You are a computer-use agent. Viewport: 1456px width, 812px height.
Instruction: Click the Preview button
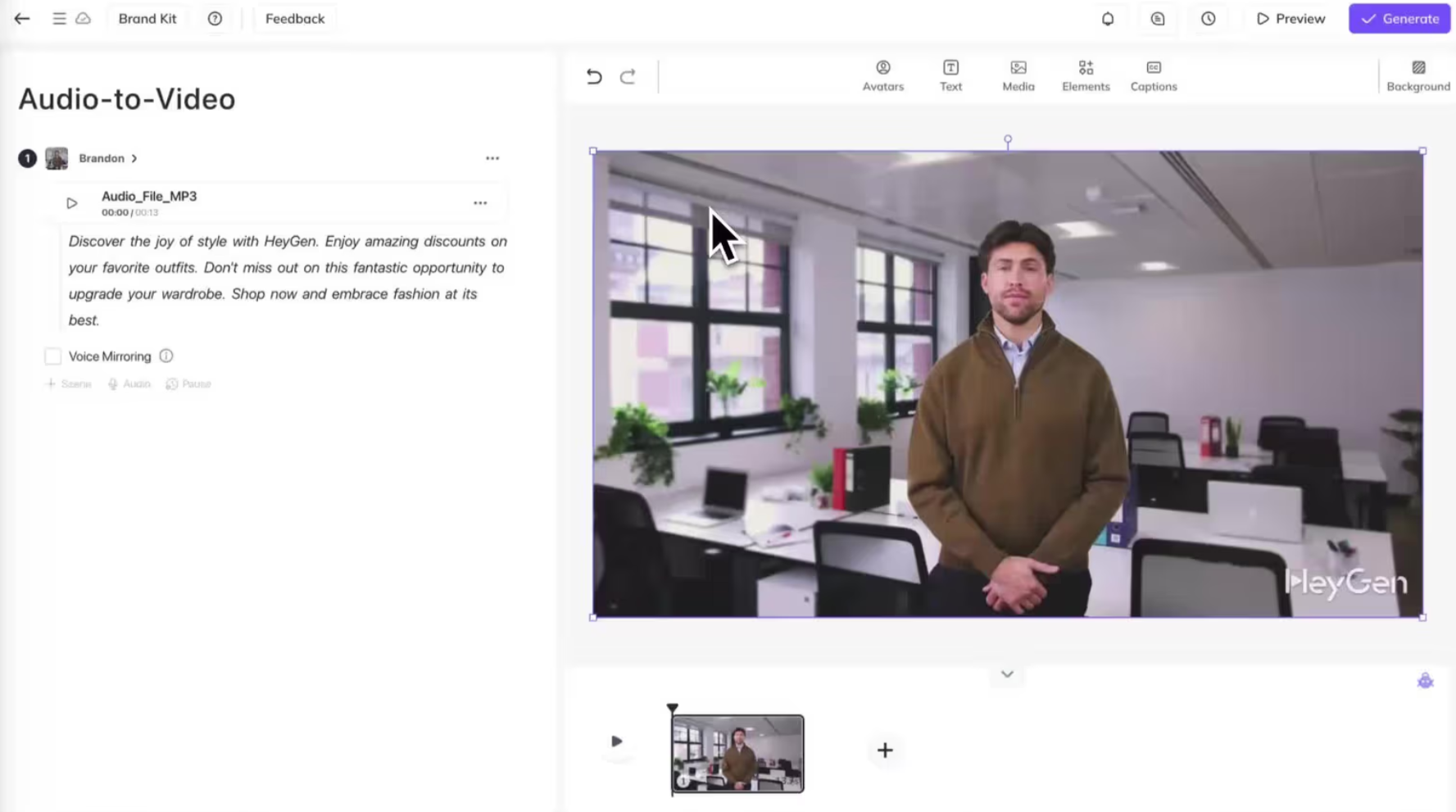[x=1290, y=18]
